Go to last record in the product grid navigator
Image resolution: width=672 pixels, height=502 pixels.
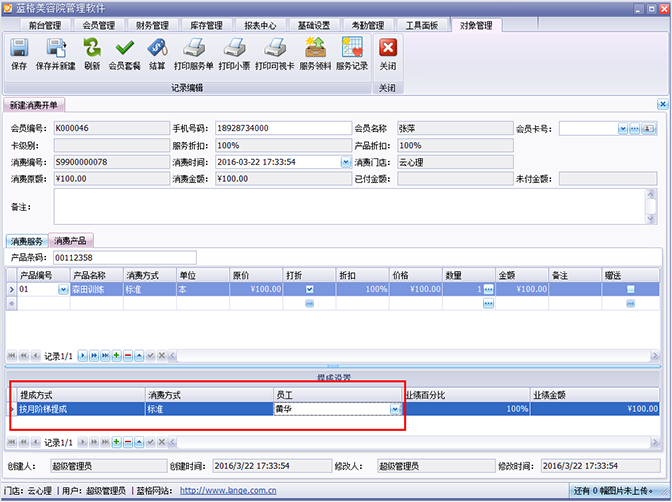pyautogui.click(x=105, y=356)
